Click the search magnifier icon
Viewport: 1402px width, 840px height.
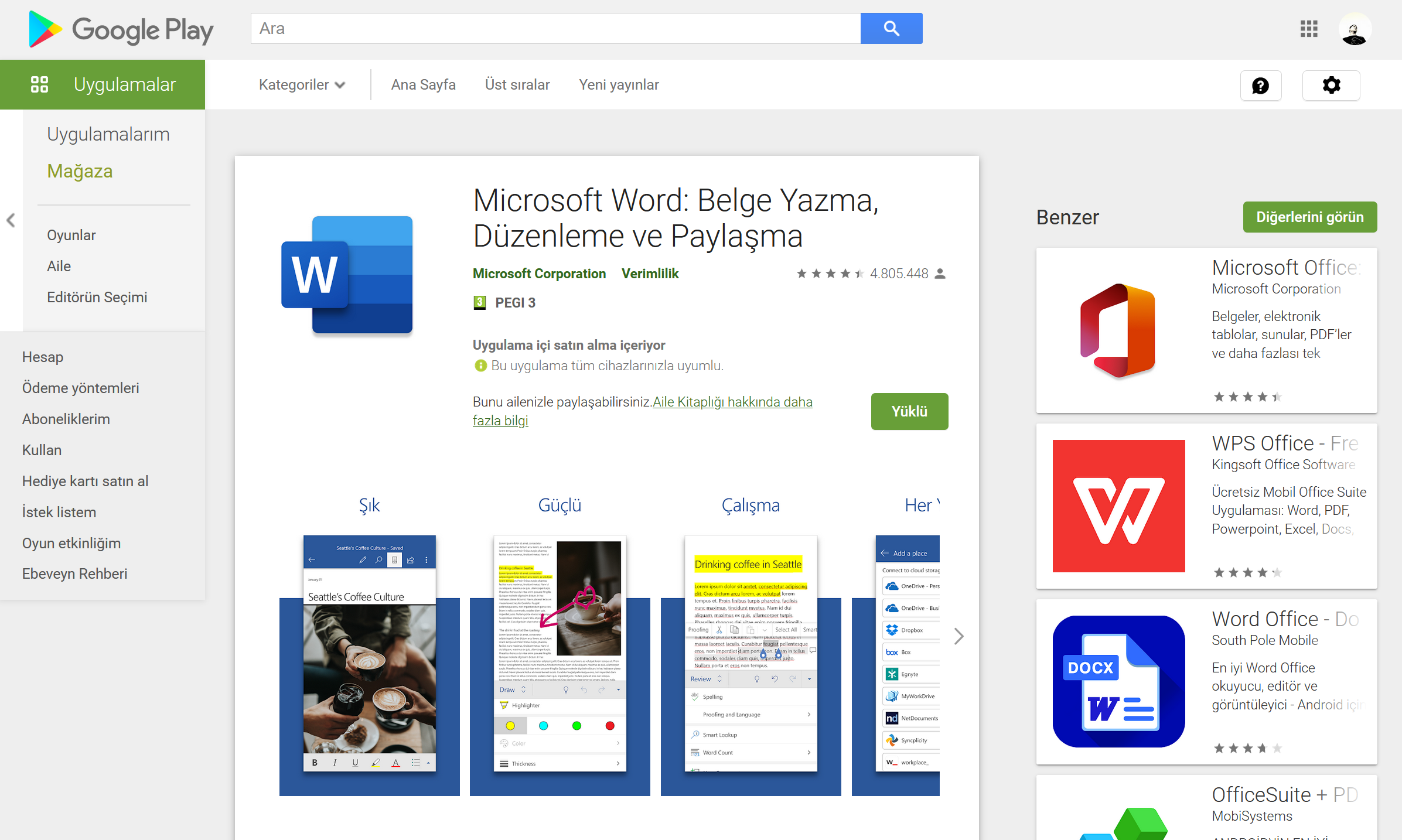pyautogui.click(x=891, y=28)
